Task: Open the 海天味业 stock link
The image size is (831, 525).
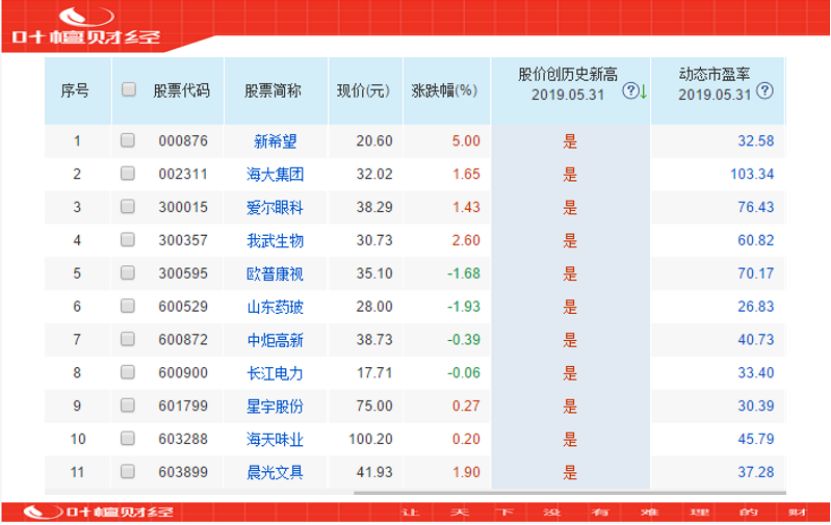Action: tap(275, 439)
